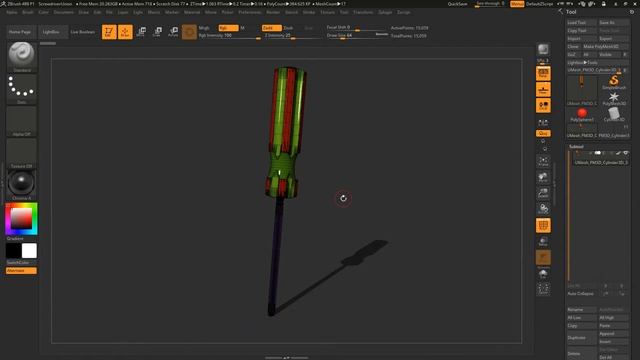
Task: Collapse the Tool palette arrow
Action: coord(560,12)
